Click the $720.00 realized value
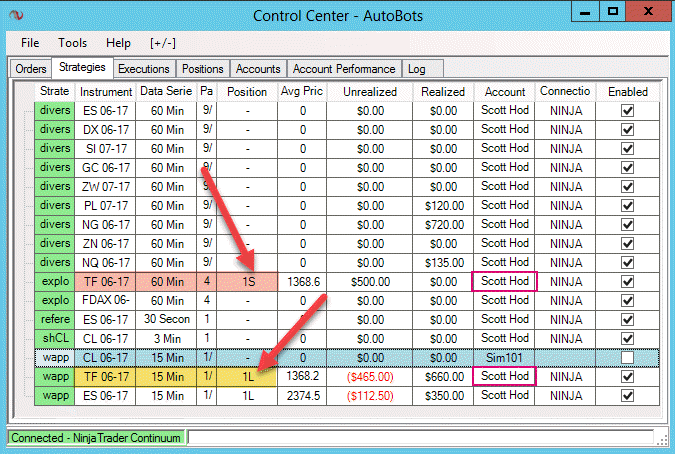 [443, 225]
